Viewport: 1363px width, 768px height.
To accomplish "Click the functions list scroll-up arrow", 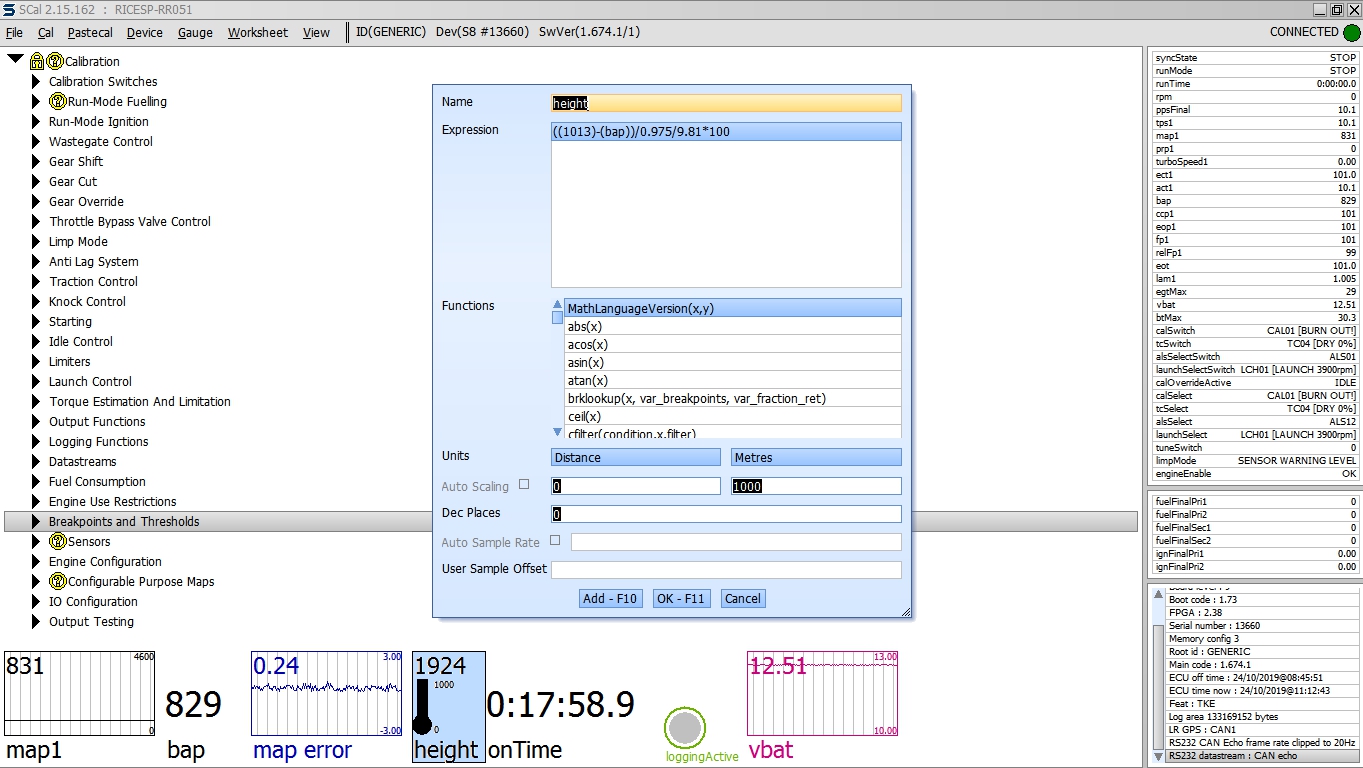I will click(557, 303).
